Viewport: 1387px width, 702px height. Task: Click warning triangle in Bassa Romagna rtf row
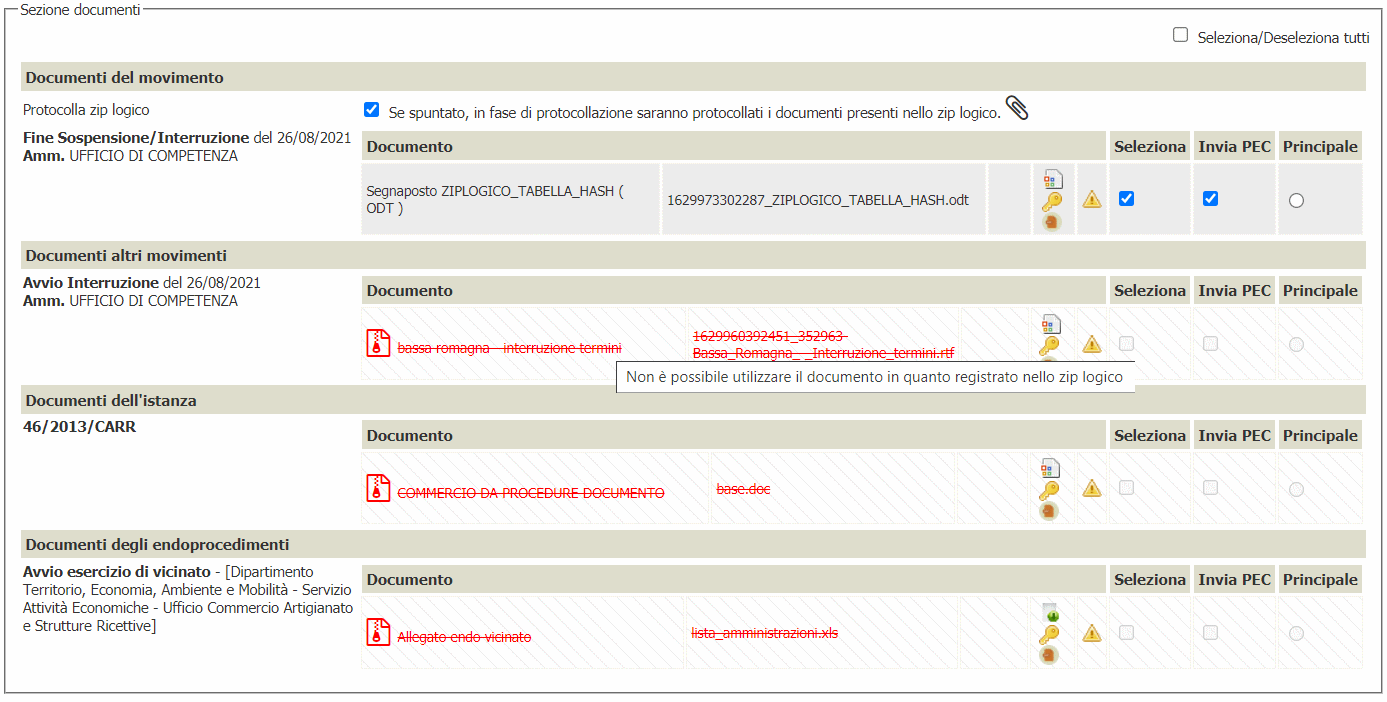[1092, 344]
